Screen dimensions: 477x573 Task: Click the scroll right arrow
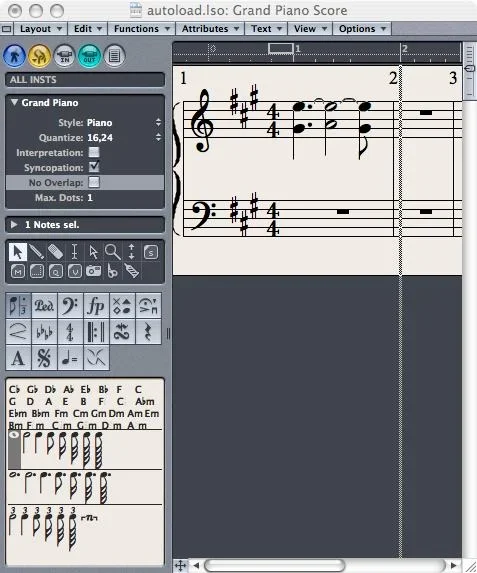(x=454, y=565)
